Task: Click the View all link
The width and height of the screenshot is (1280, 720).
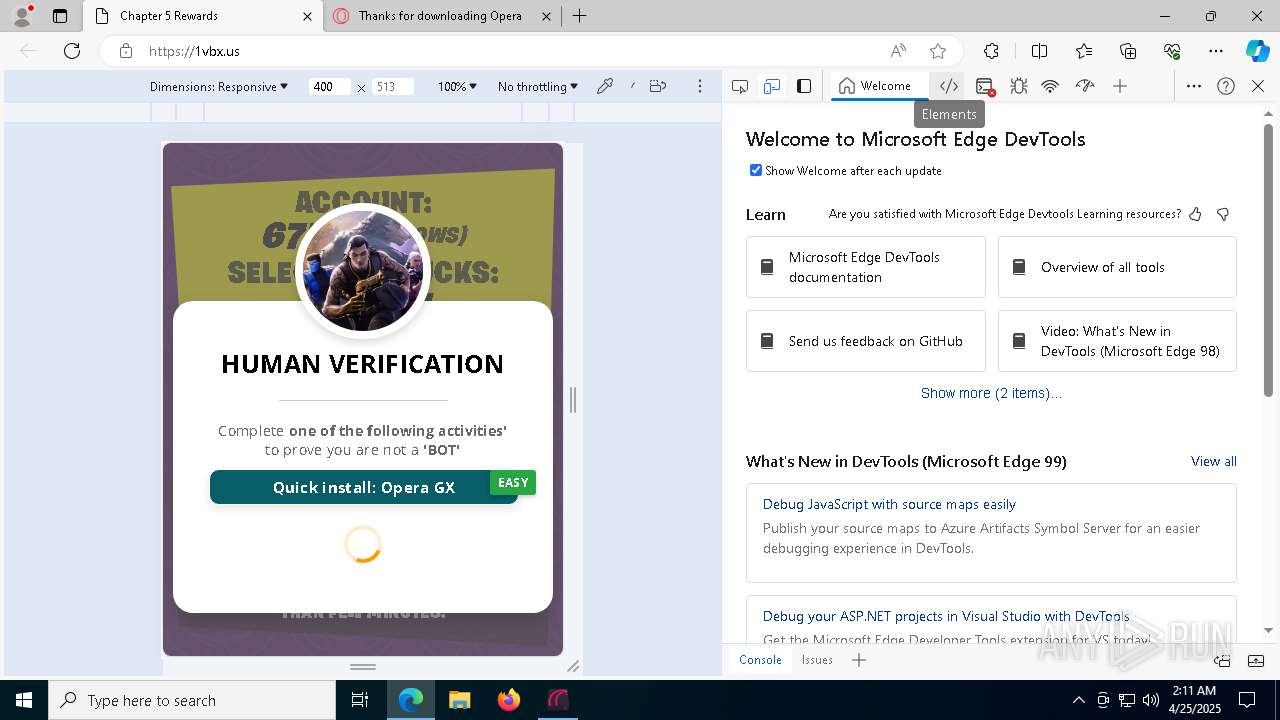Action: point(1214,461)
